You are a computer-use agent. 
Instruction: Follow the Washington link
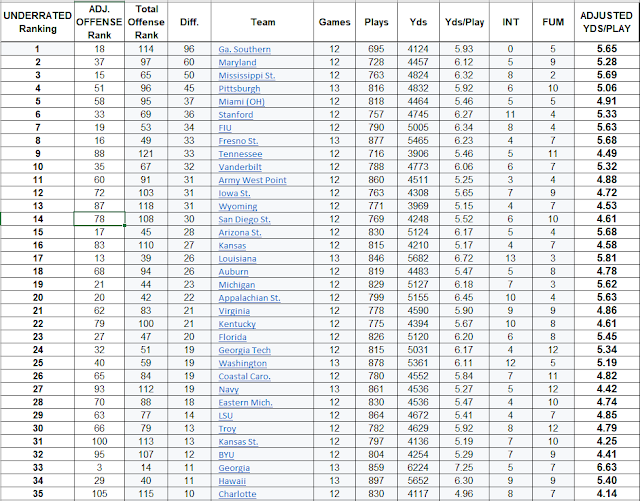coord(242,363)
